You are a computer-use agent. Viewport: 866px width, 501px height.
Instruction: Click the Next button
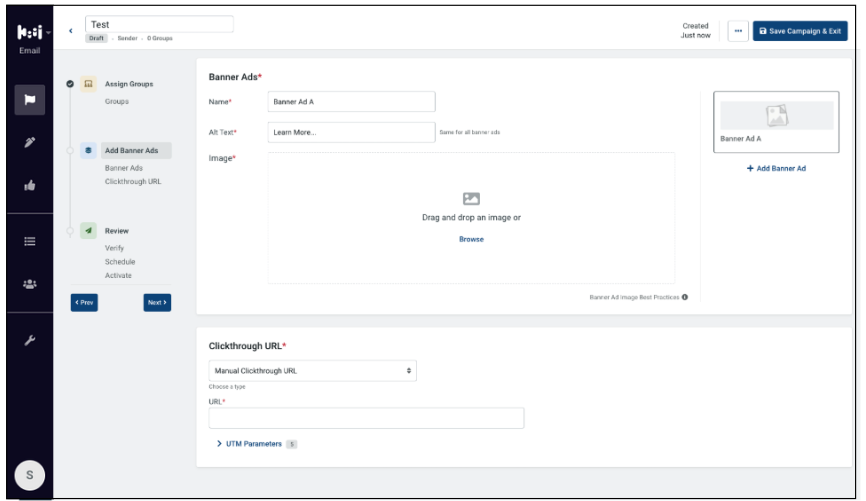tap(157, 303)
